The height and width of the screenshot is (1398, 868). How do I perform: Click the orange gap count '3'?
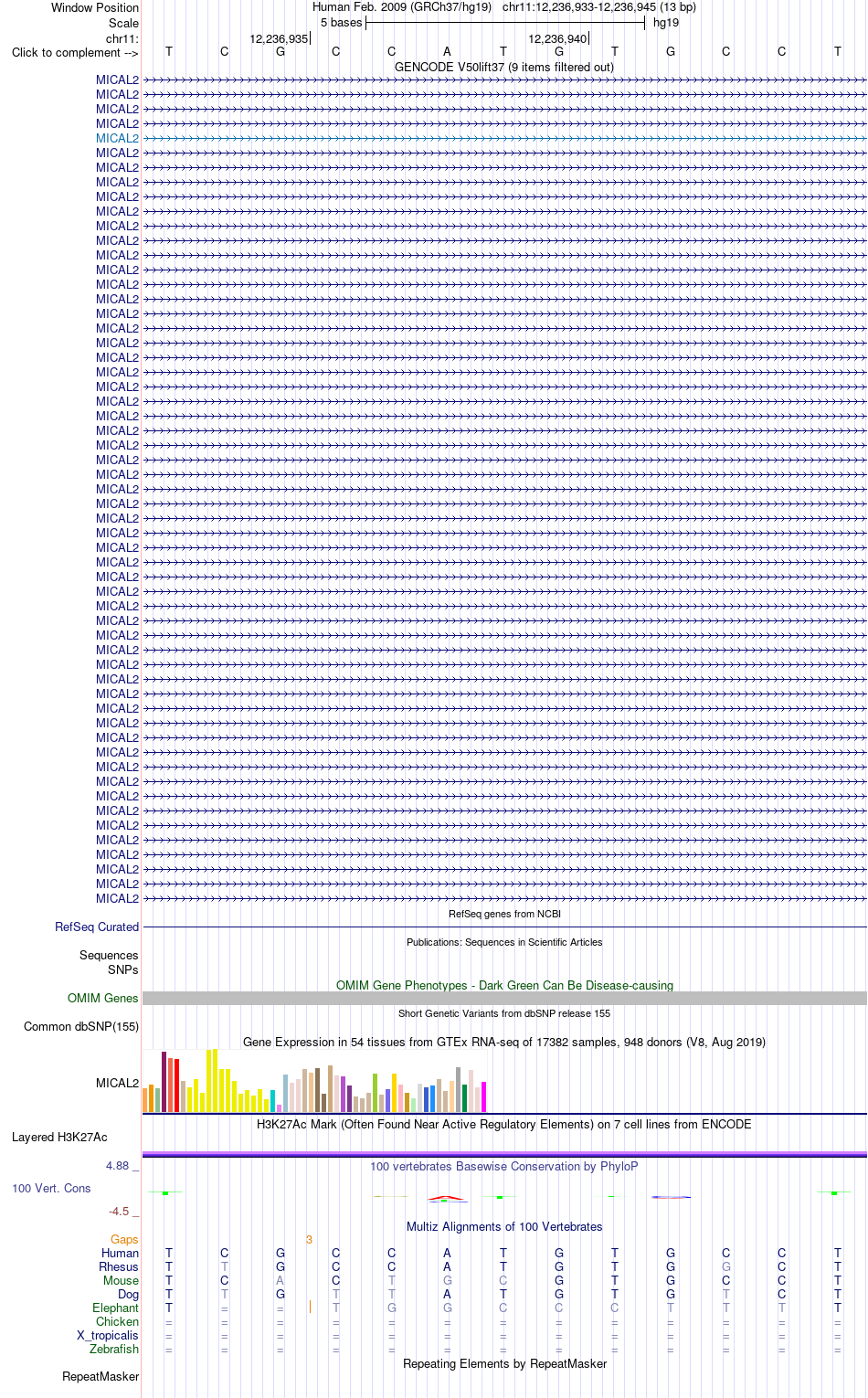pyautogui.click(x=309, y=1240)
